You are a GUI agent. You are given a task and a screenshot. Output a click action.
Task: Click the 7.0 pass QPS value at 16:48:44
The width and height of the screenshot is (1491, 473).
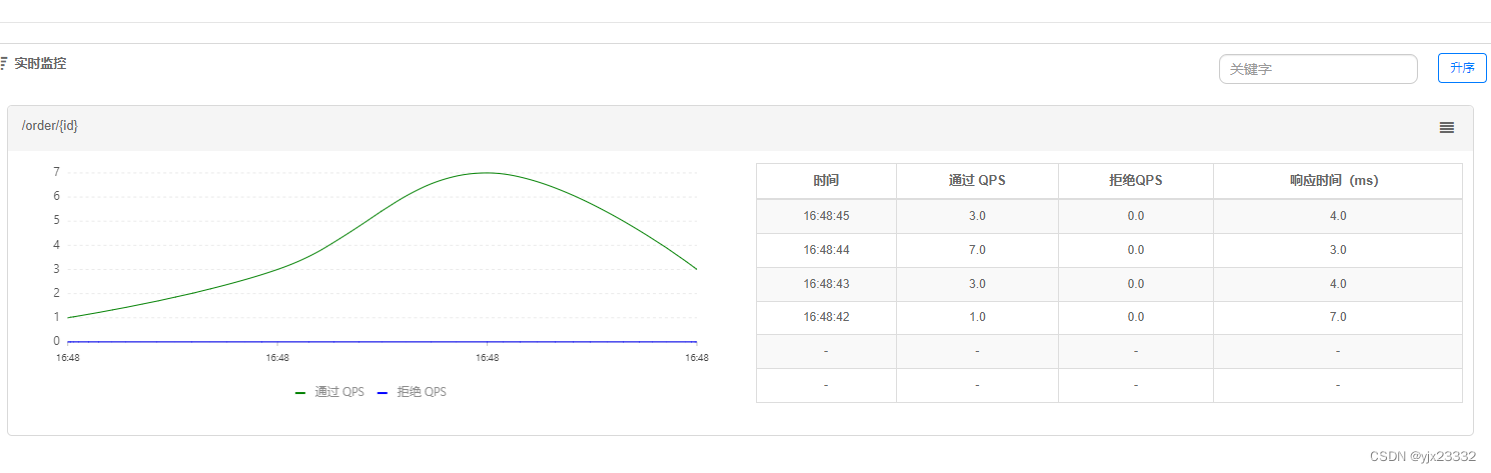click(x=977, y=250)
